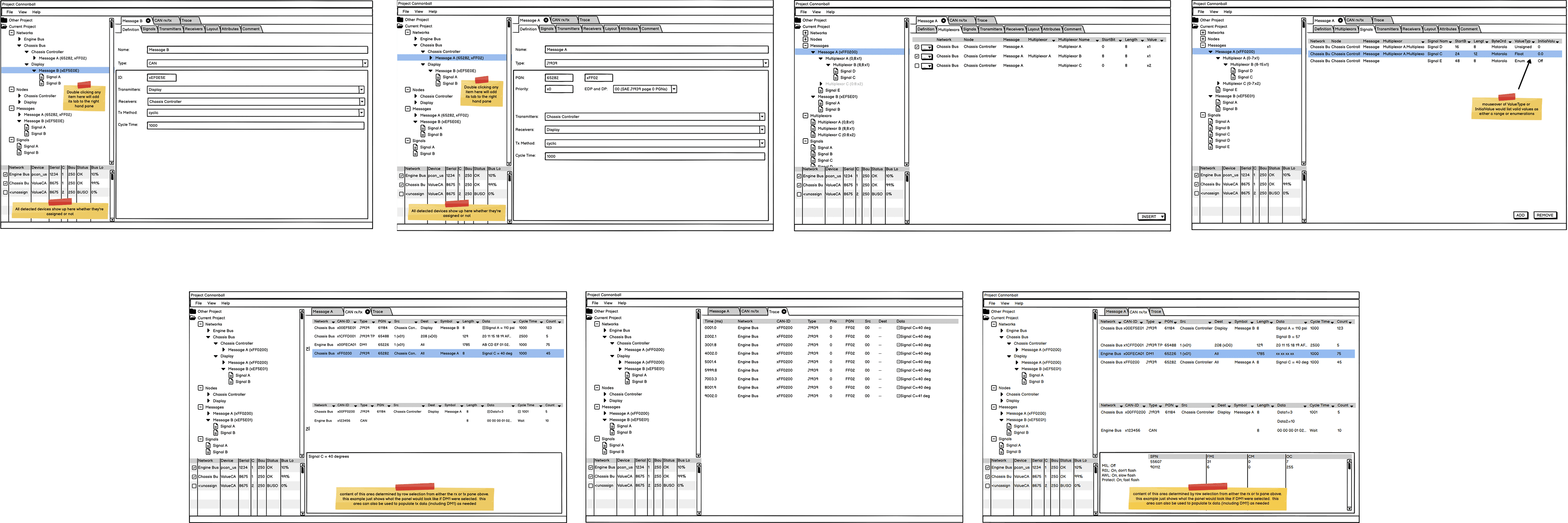Click the ValueTyp column sort arrow
The width and height of the screenshot is (1568, 523).
point(1533,42)
